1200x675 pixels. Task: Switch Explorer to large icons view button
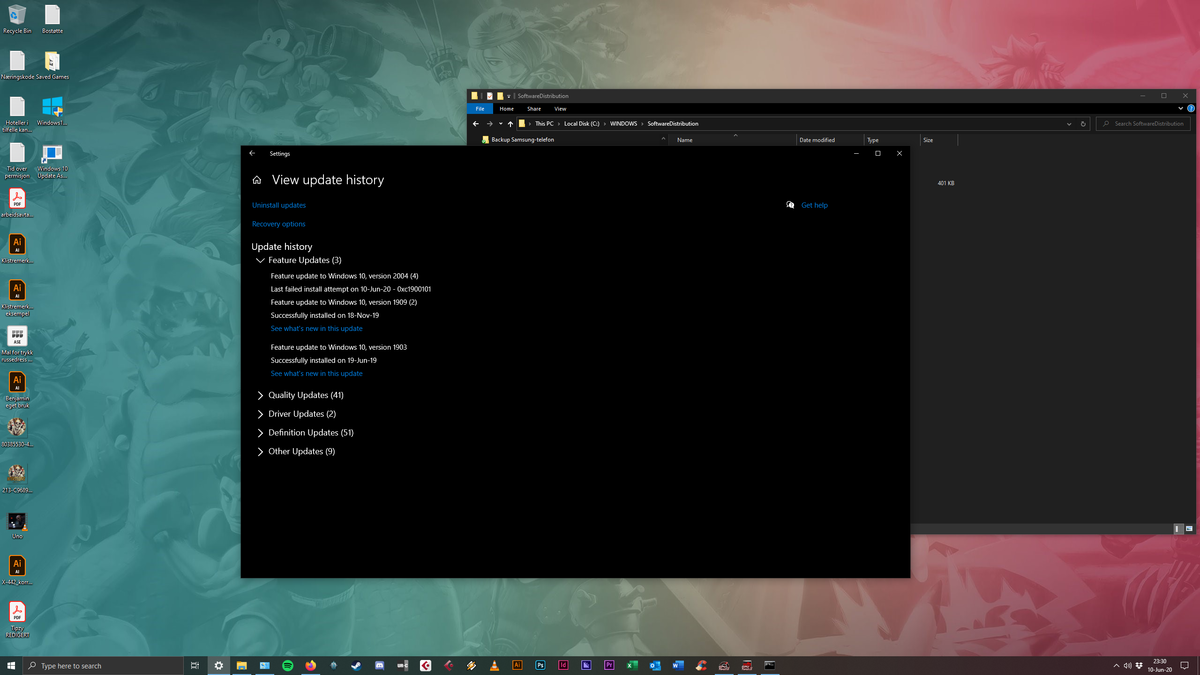(1189, 528)
